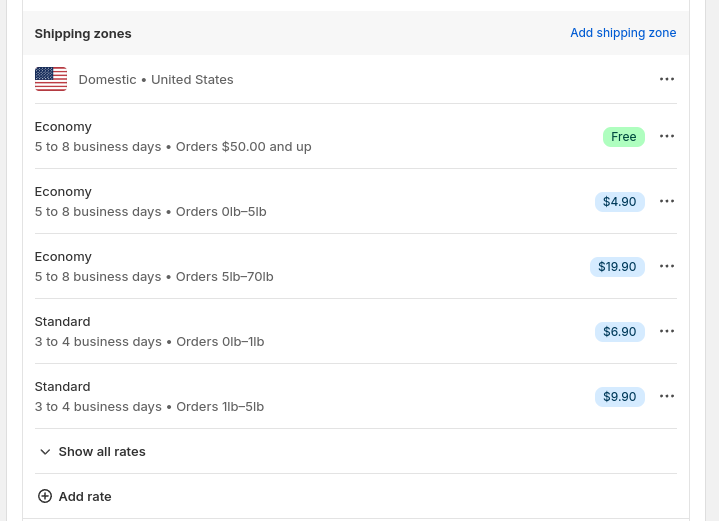Viewport: 719px width, 521px height.
Task: Open options menu for the Free Economy rate
Action: point(667,136)
